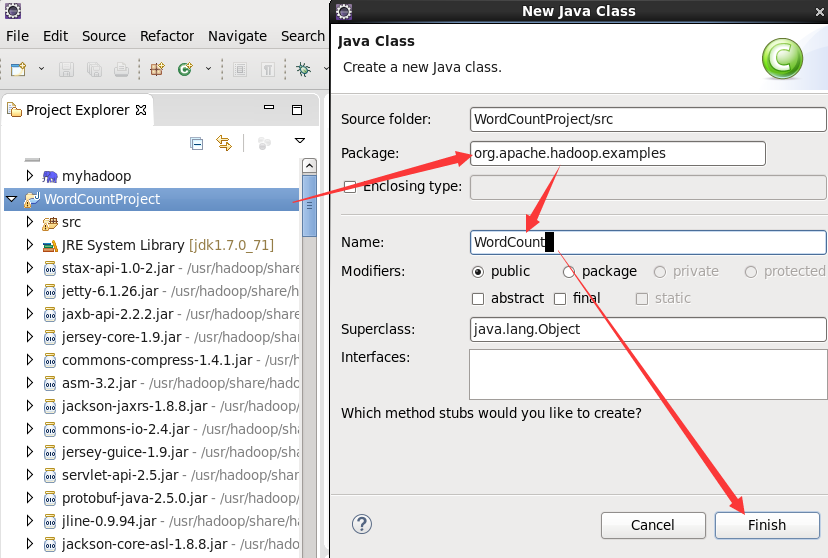Screen dimensions: 828x558
Task: Click the src source folder icon
Action: (x=50, y=223)
